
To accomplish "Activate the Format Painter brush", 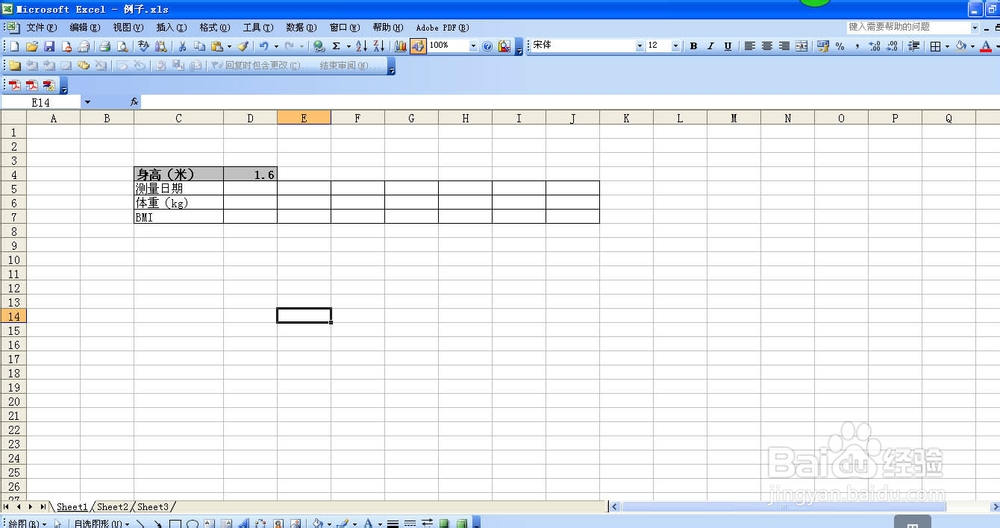I will coord(243,46).
